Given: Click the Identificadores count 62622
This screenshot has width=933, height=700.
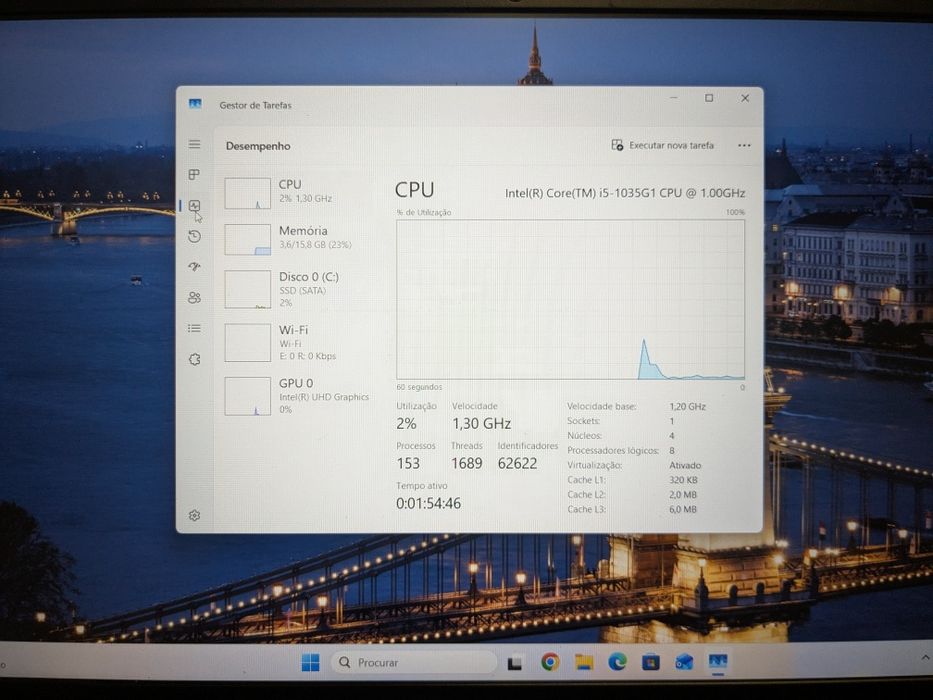Looking at the screenshot, I should 517,463.
